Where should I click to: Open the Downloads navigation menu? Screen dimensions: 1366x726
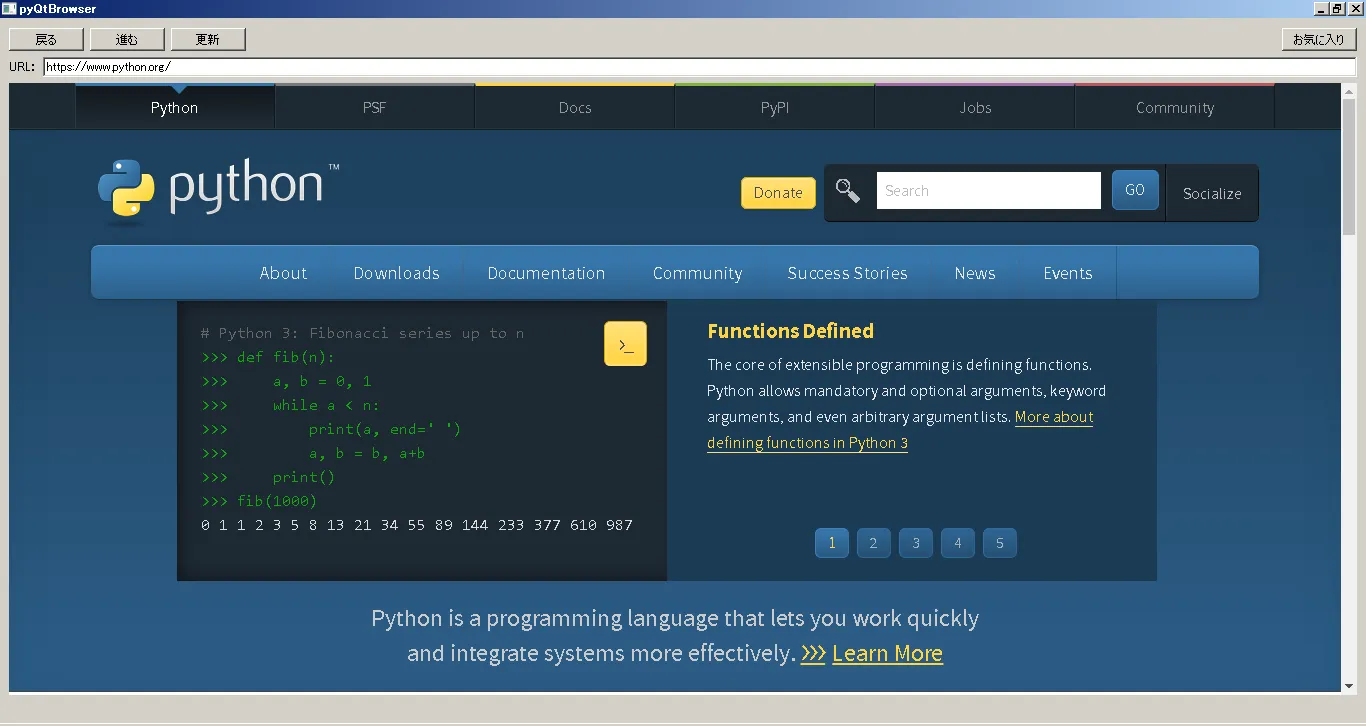click(x=396, y=272)
